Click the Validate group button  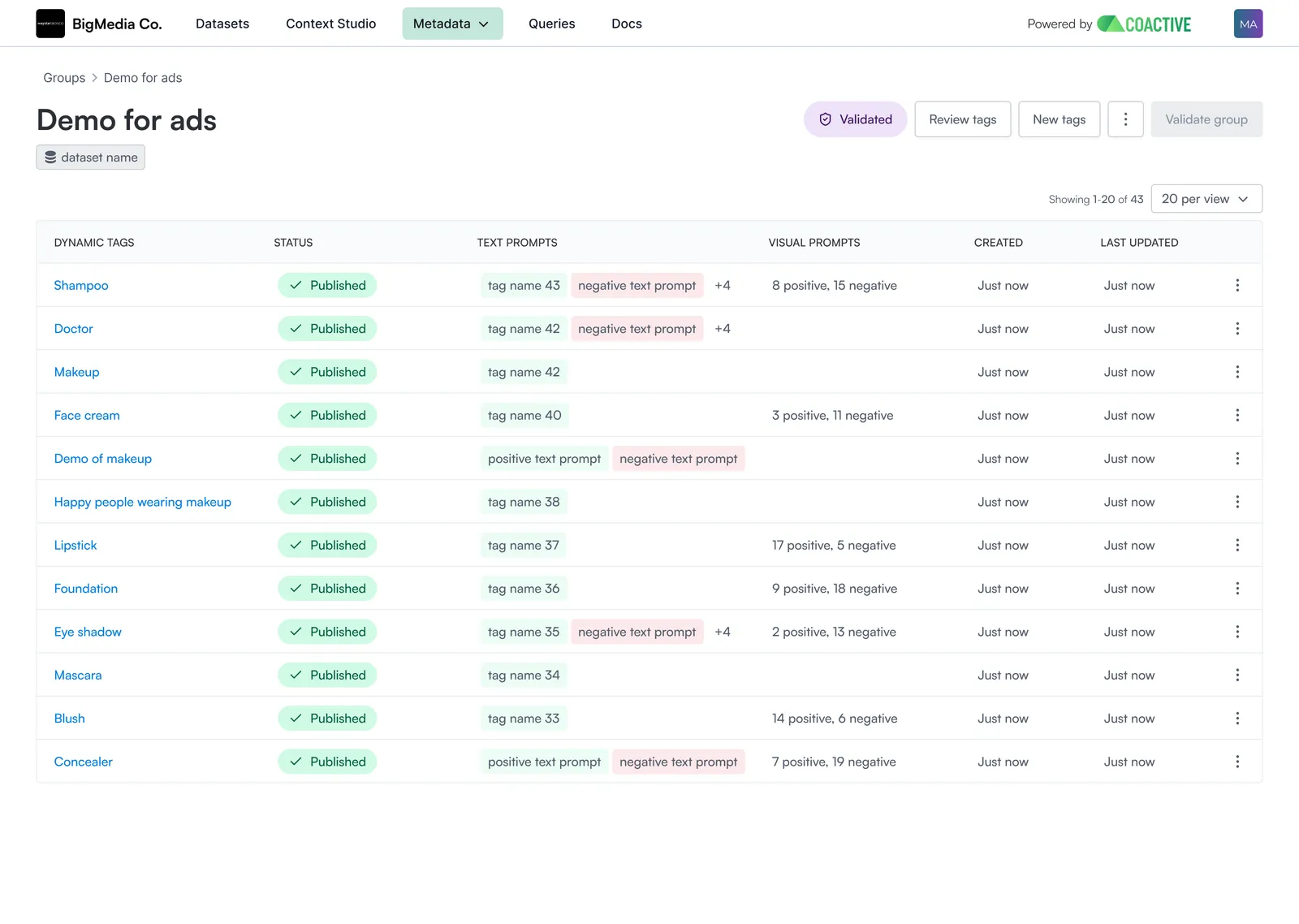tap(1206, 119)
